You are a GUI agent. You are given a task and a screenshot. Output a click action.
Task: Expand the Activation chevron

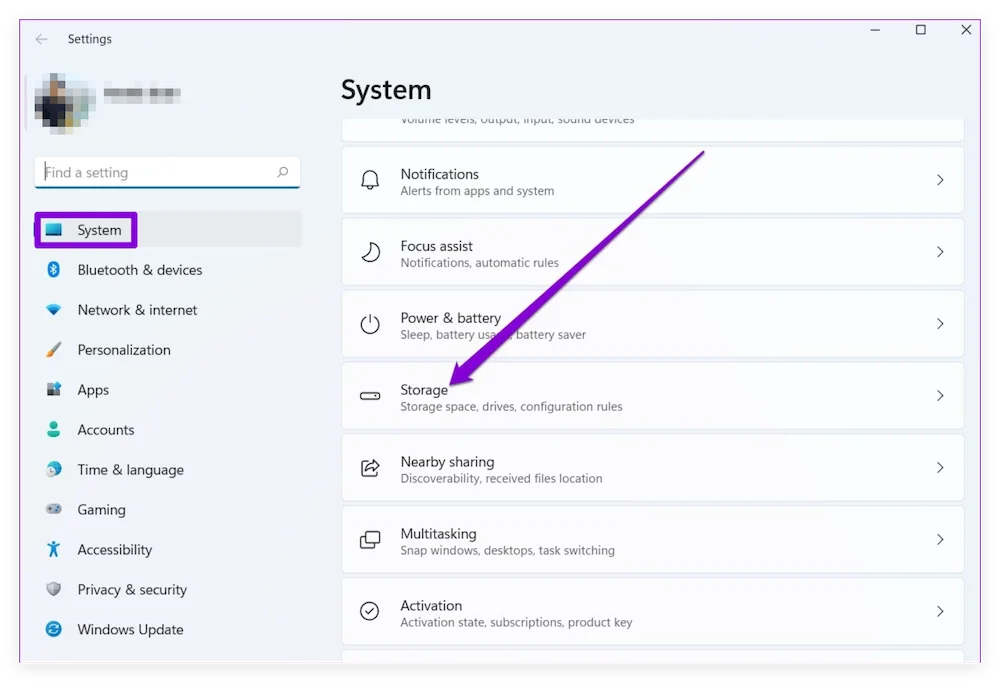click(x=940, y=611)
